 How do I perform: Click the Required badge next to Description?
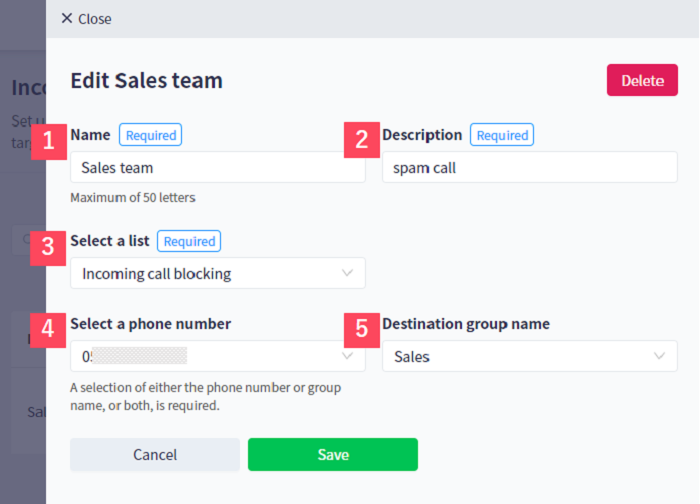pos(502,135)
